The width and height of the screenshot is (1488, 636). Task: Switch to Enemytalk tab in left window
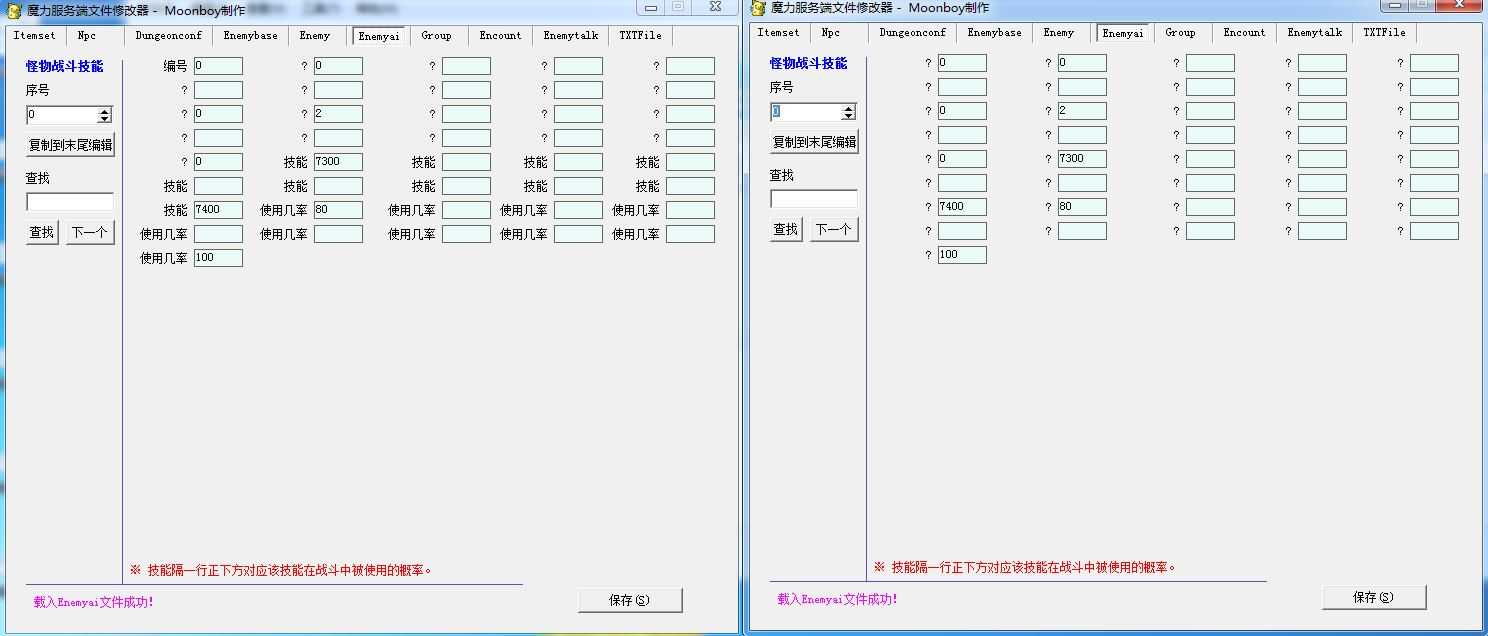coord(571,36)
